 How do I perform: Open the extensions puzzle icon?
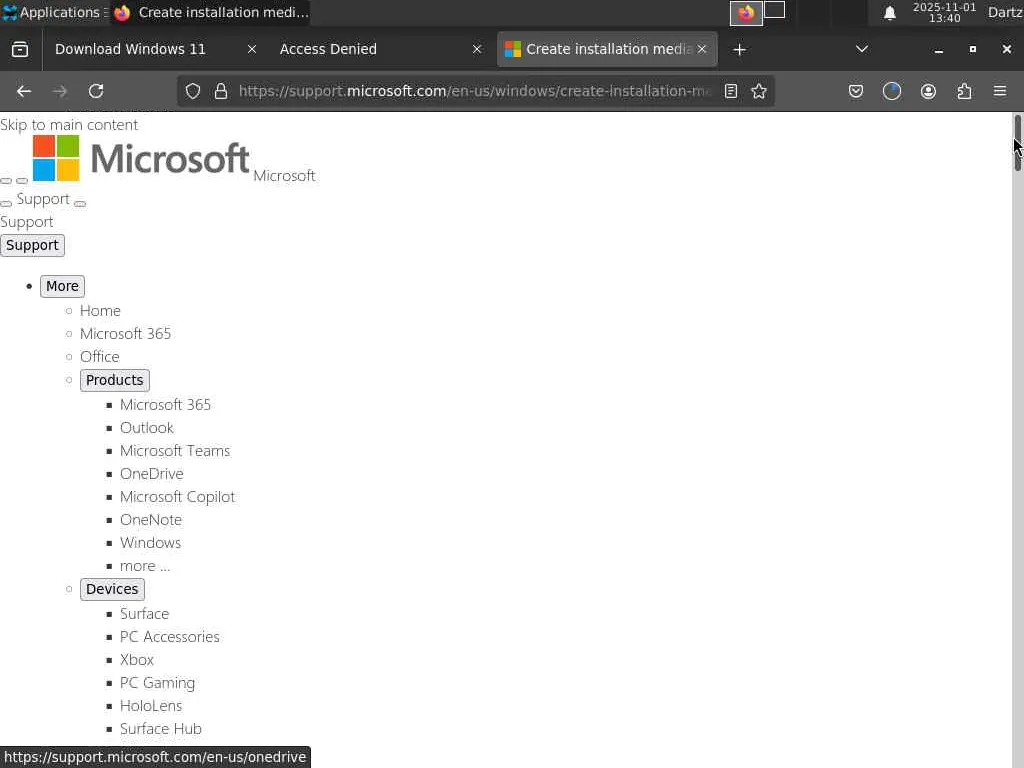tap(965, 91)
